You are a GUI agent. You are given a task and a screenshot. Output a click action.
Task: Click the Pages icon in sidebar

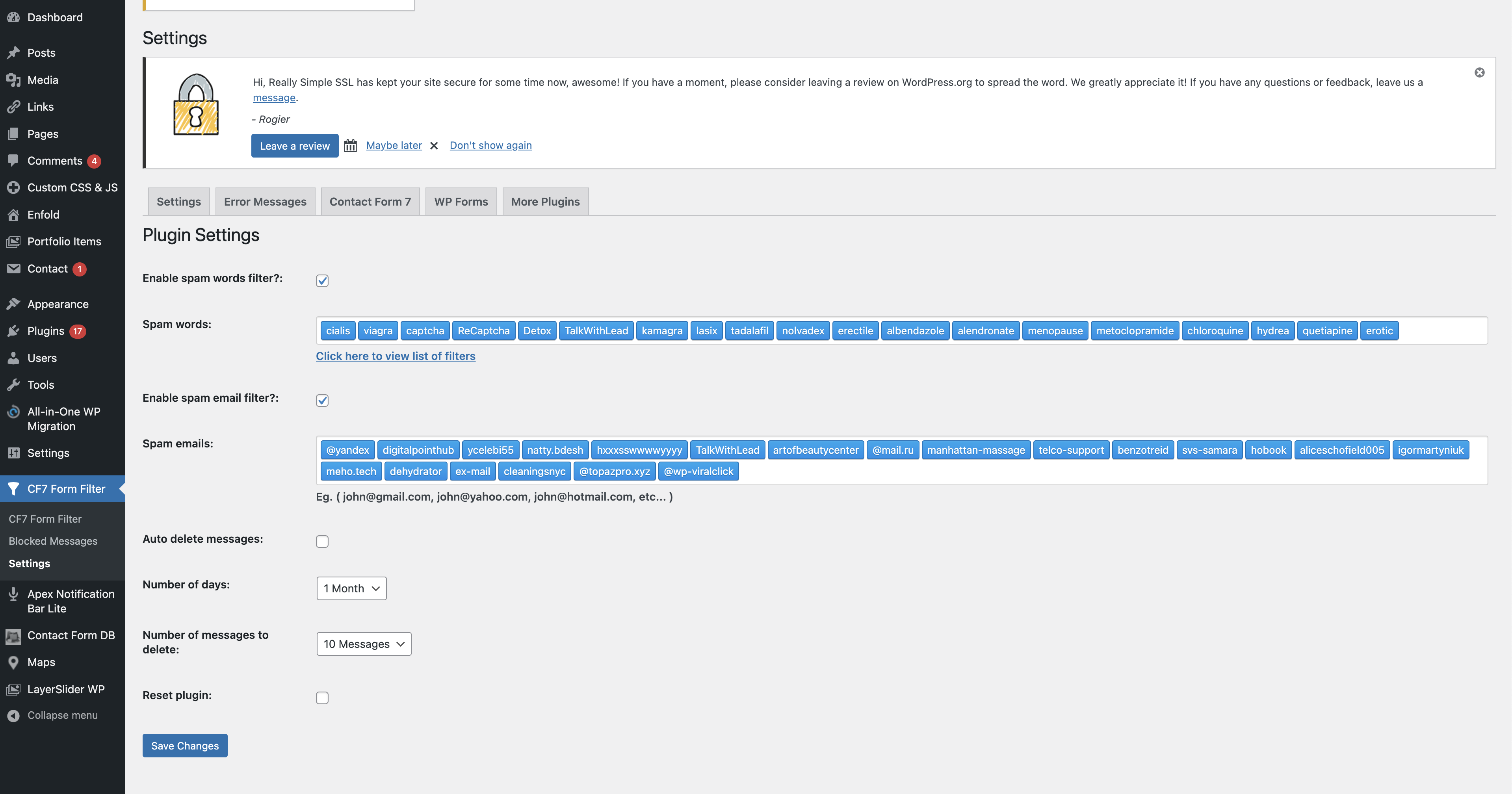13,134
